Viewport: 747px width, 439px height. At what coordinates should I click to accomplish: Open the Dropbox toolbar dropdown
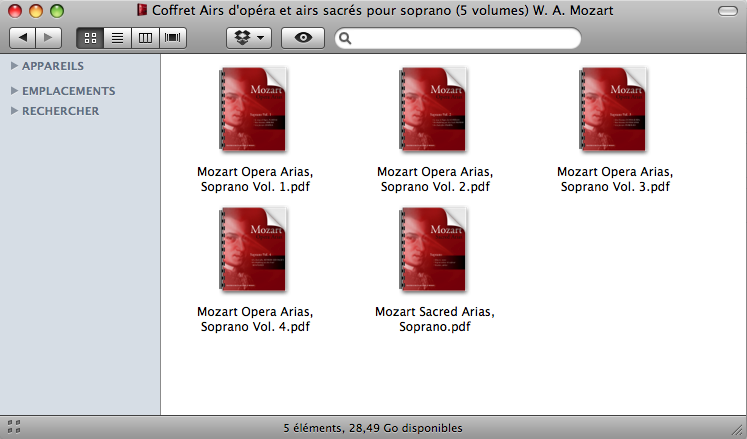tap(249, 38)
